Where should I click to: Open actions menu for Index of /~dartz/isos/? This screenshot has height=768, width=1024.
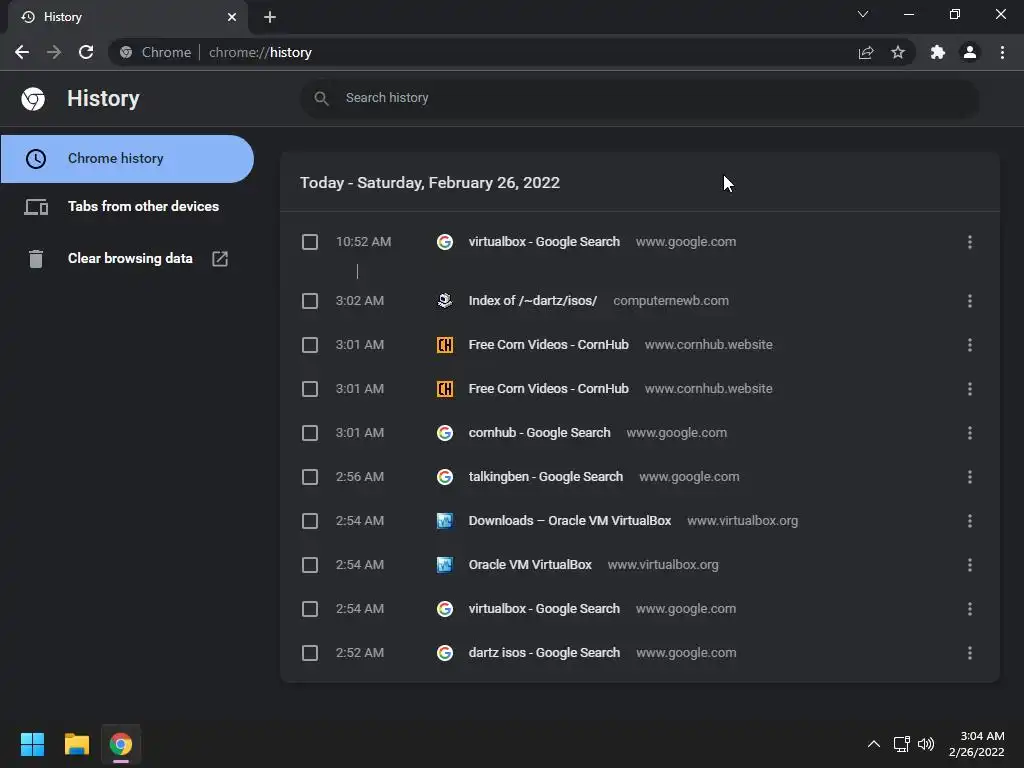pyautogui.click(x=970, y=301)
